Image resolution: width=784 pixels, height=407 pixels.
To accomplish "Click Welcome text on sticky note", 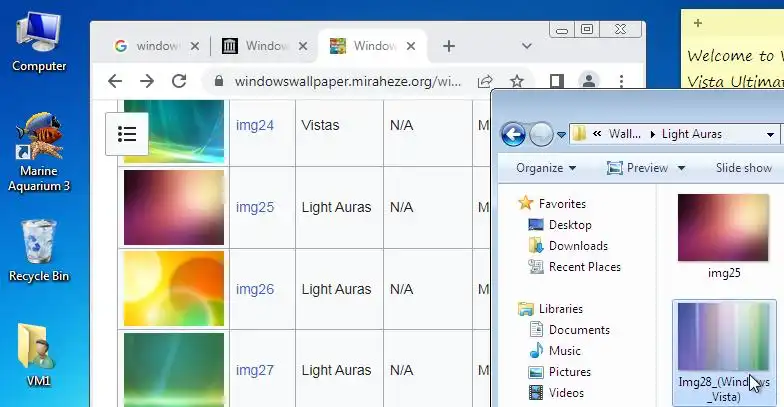I will coord(719,55).
